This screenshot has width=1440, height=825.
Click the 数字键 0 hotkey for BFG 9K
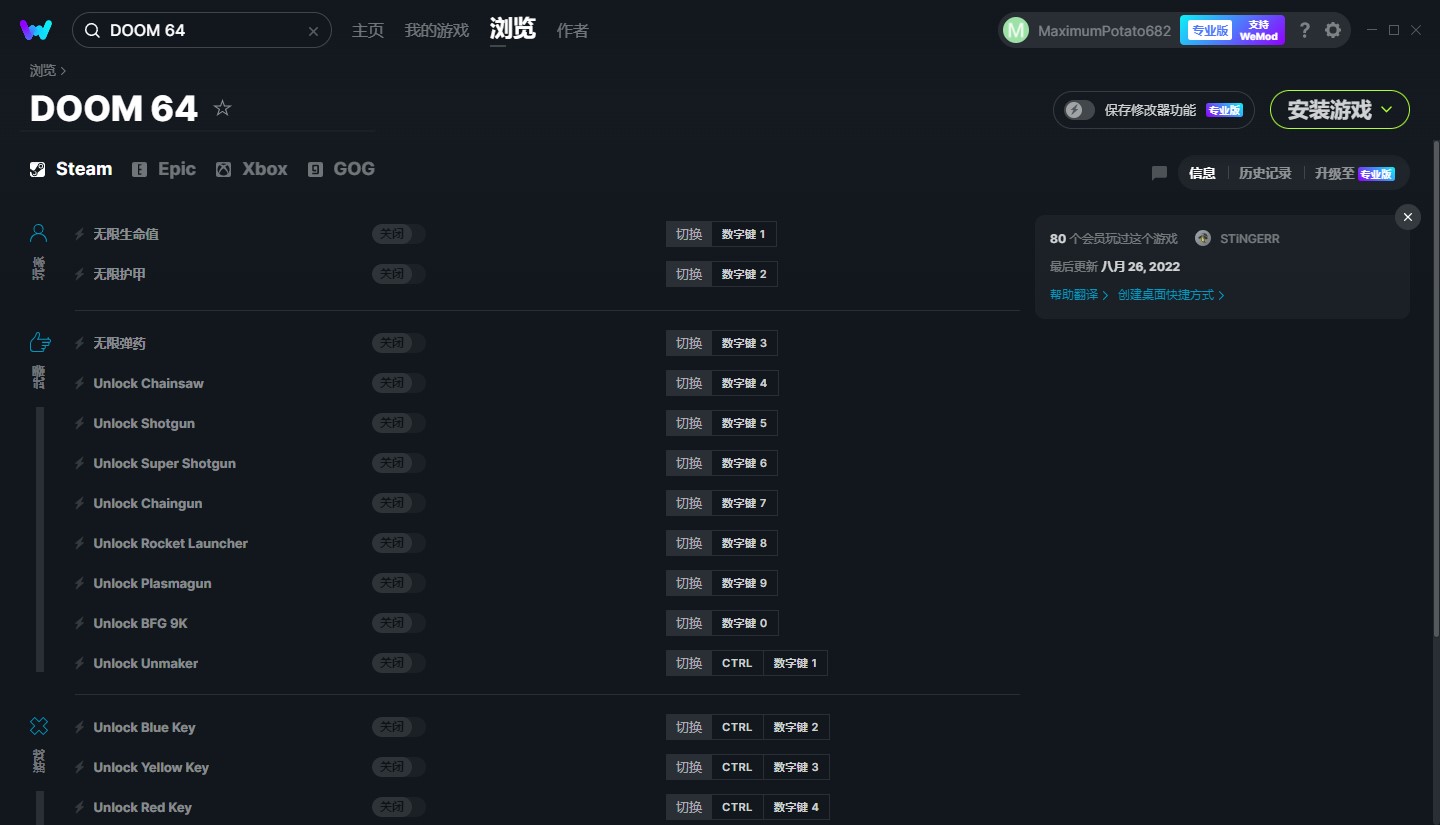(x=744, y=623)
